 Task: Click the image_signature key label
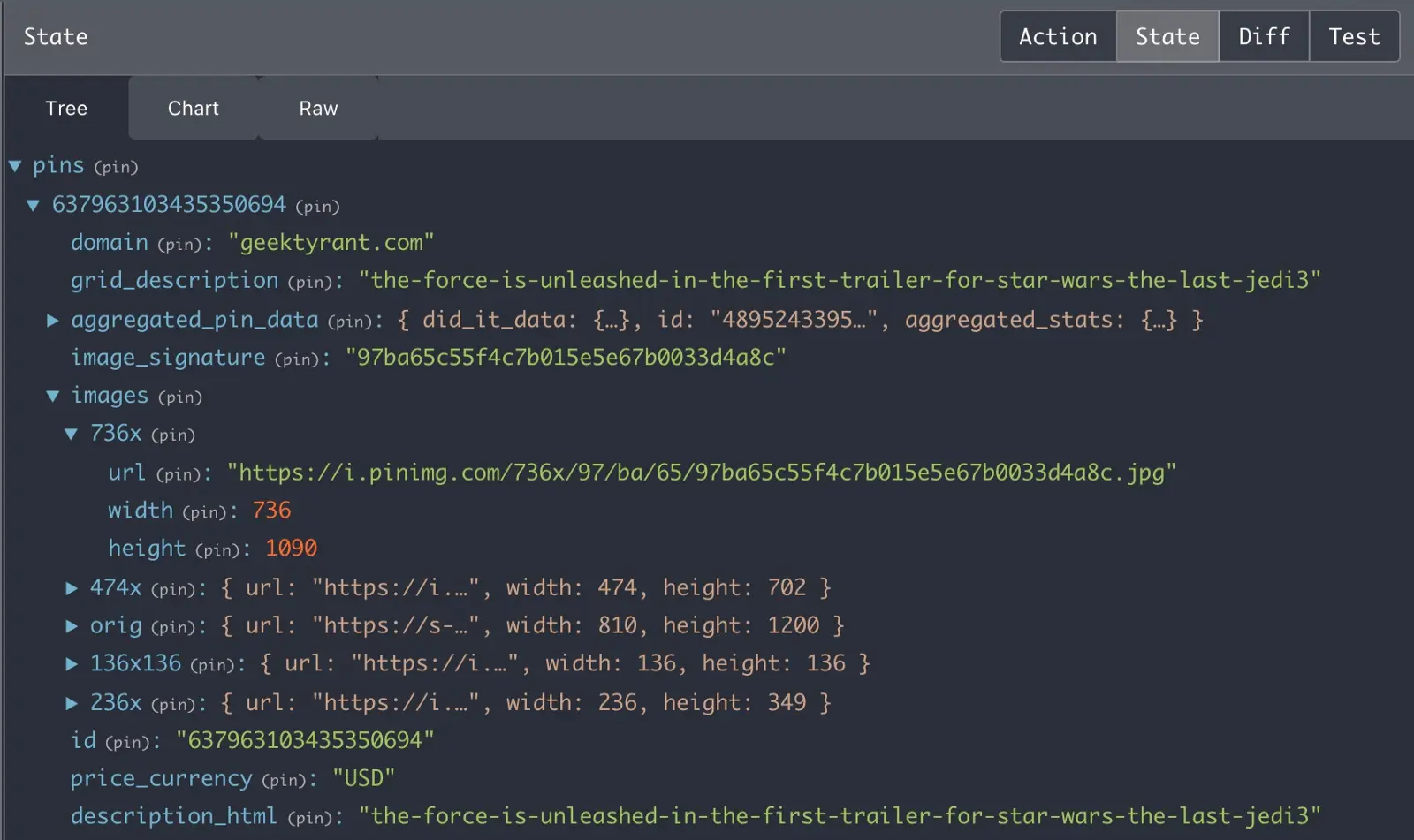[x=168, y=358]
